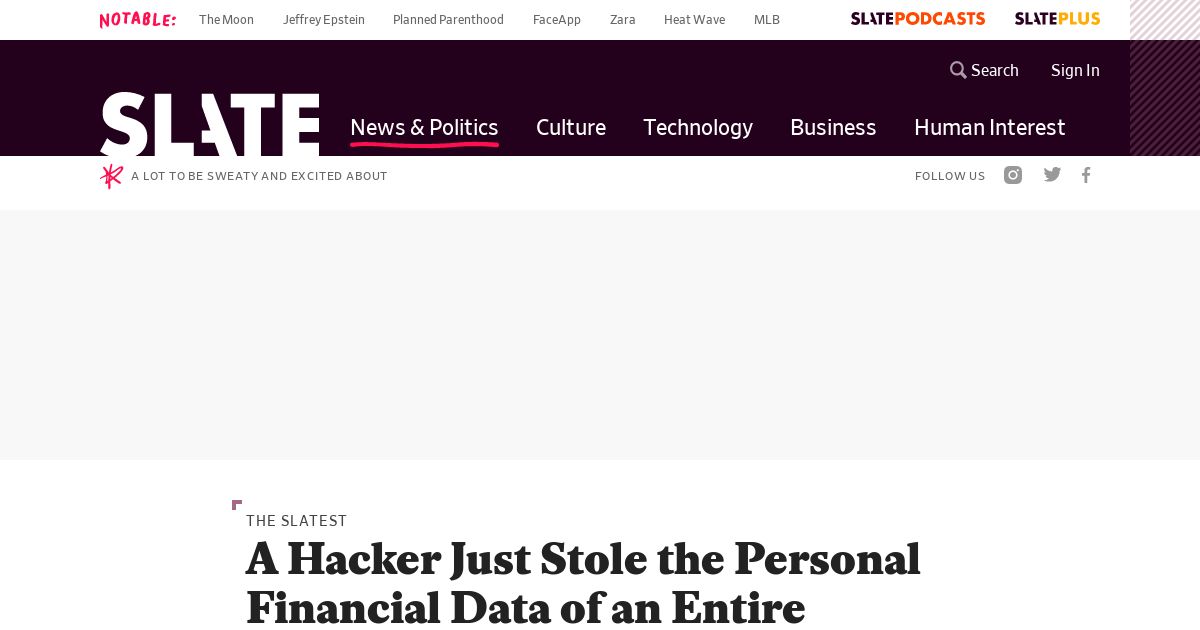Click the pink asterisk star icon
This screenshot has width=1200, height=630.
pos(111,176)
